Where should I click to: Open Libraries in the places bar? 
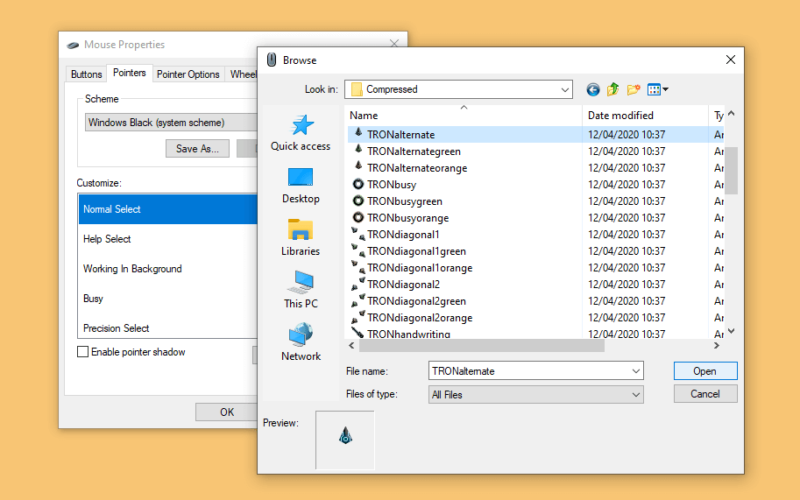pos(301,238)
